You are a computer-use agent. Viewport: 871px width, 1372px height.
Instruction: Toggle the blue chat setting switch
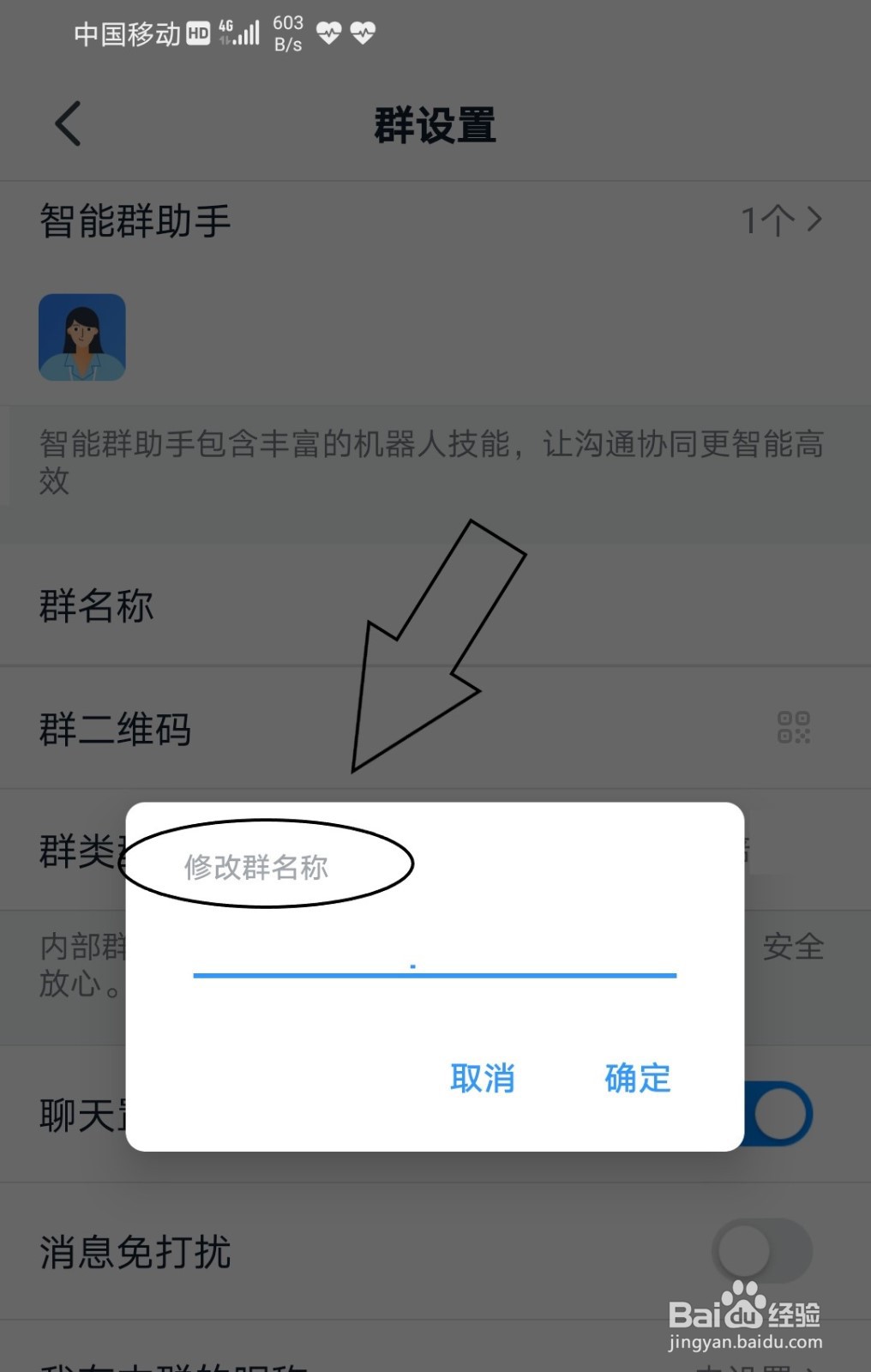(x=778, y=1114)
